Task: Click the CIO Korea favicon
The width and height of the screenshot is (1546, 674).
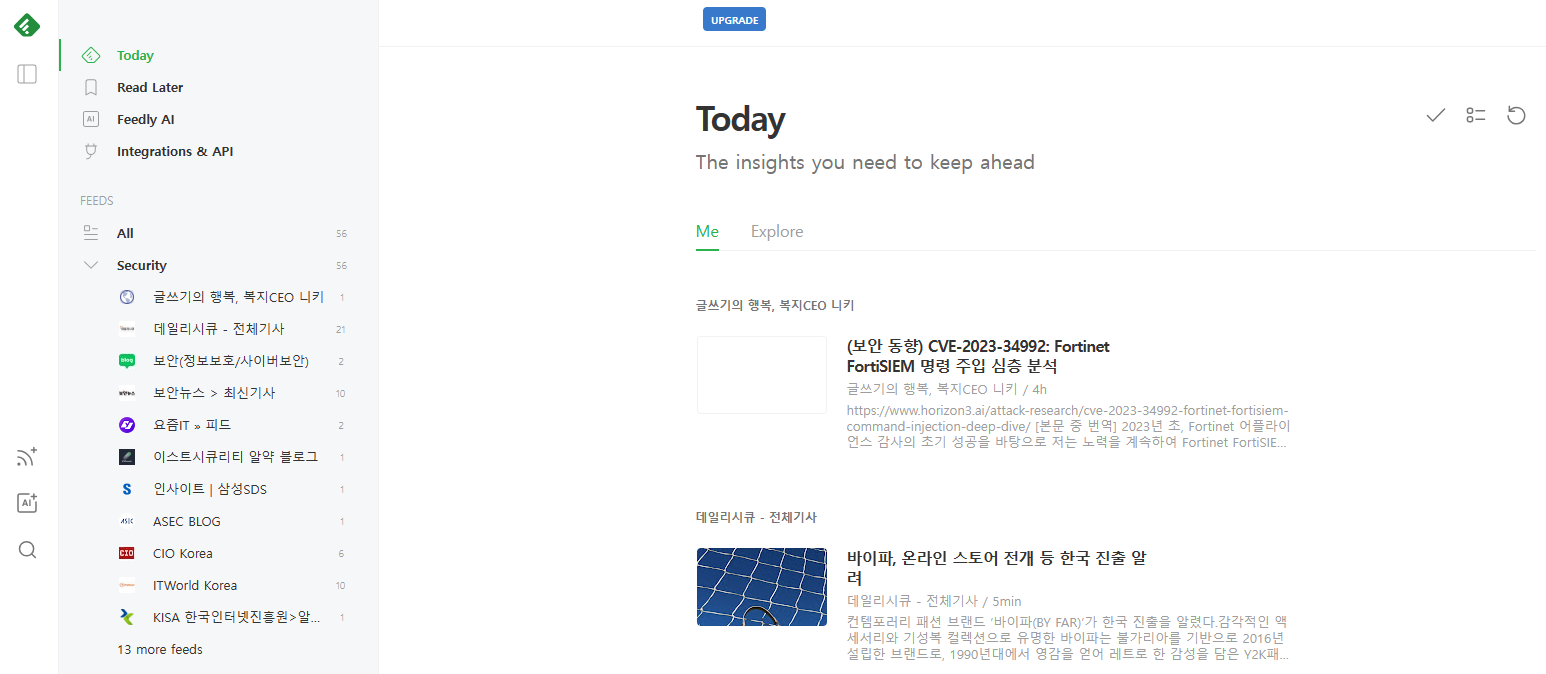Action: 127,553
